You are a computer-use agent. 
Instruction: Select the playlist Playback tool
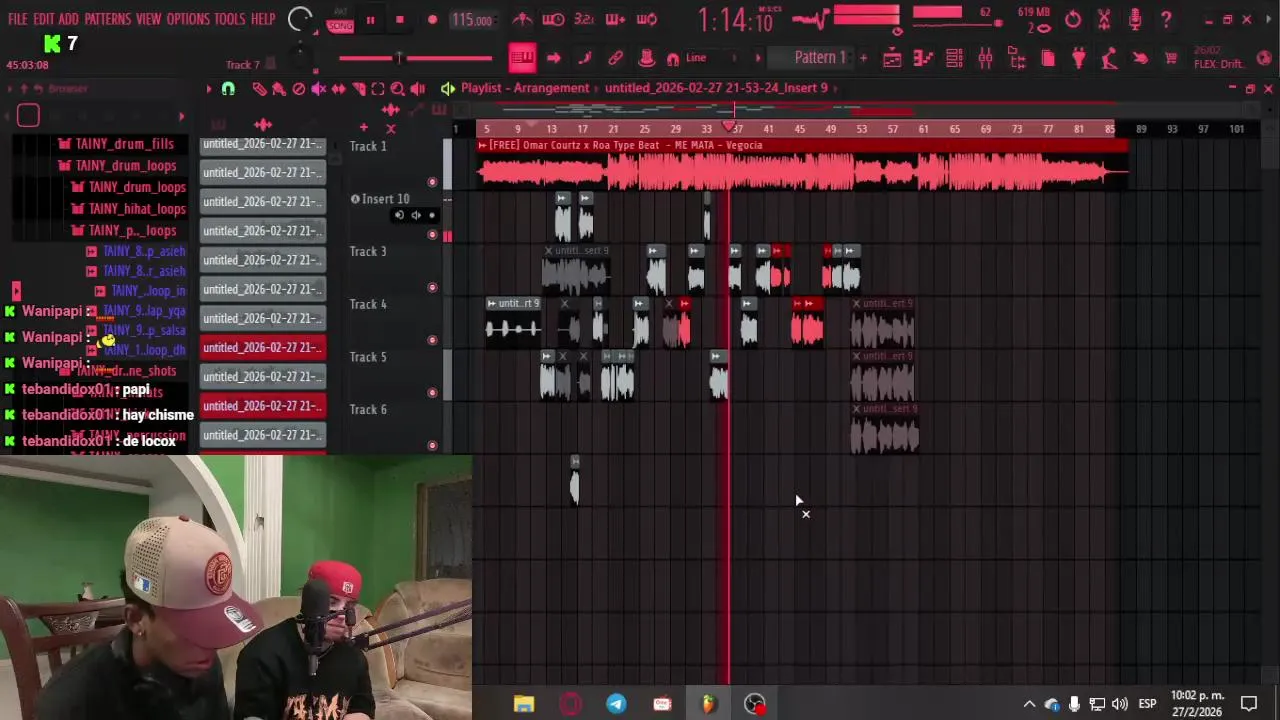click(x=418, y=89)
